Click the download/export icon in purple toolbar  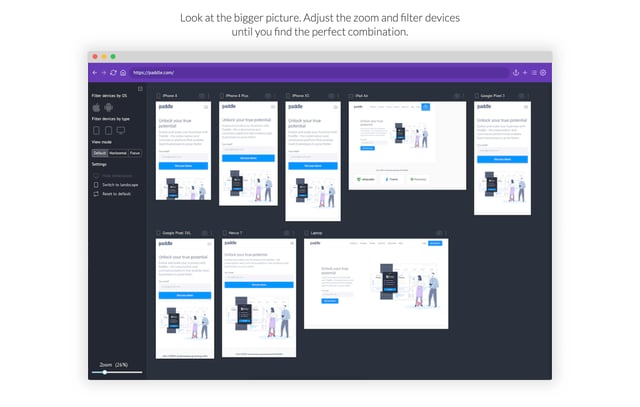(516, 73)
